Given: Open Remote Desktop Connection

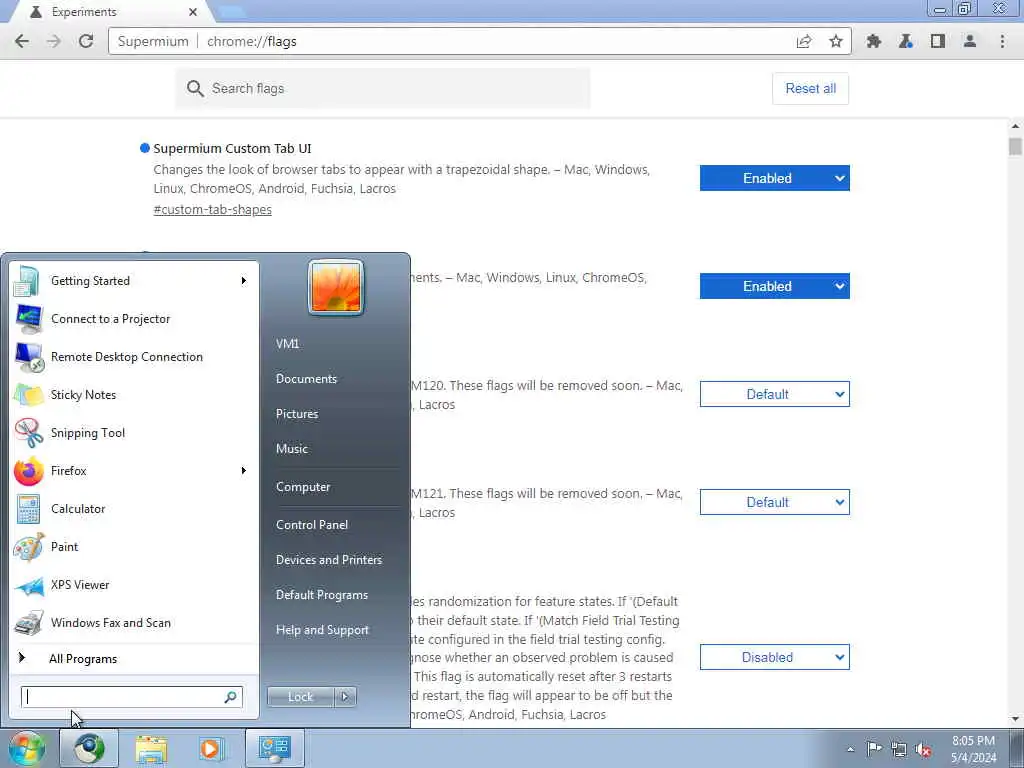Looking at the screenshot, I should click(x=134, y=357).
